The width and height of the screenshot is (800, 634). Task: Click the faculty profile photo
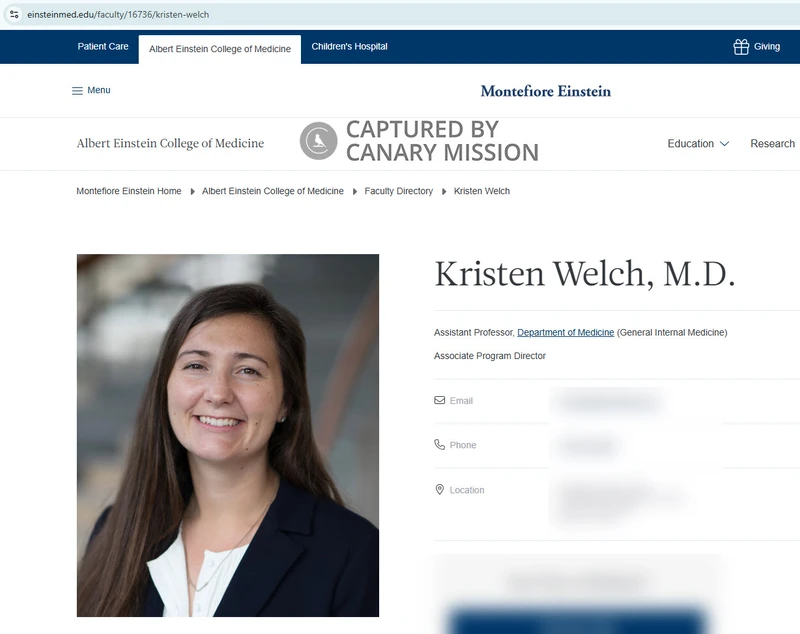(x=228, y=435)
